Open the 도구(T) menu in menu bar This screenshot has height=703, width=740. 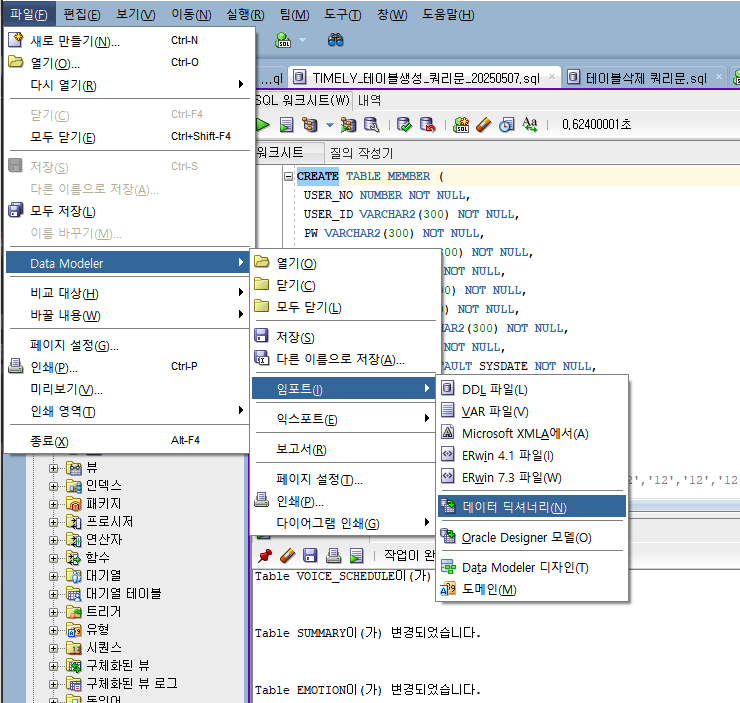[343, 15]
